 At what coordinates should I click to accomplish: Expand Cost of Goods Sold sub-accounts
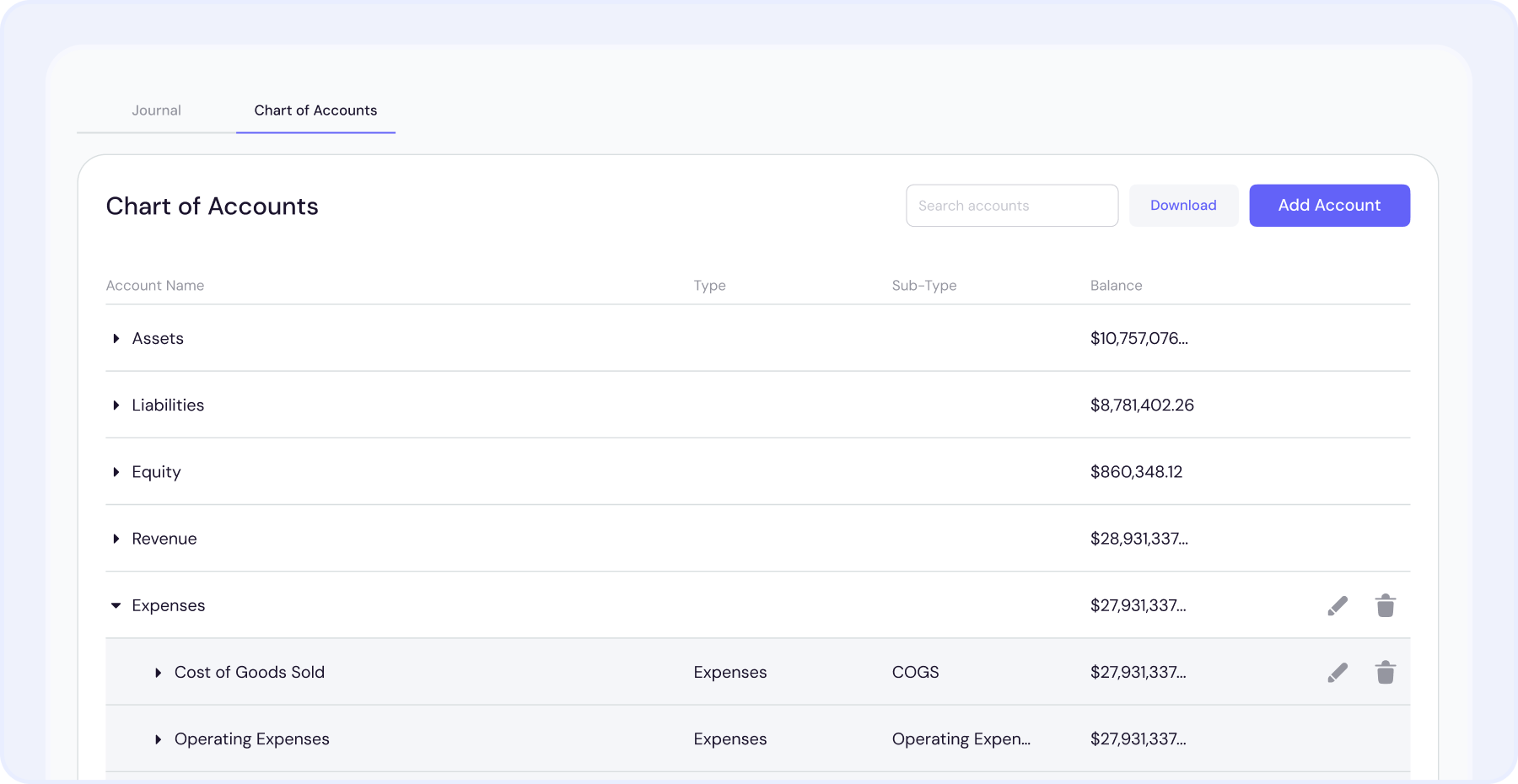(x=158, y=672)
